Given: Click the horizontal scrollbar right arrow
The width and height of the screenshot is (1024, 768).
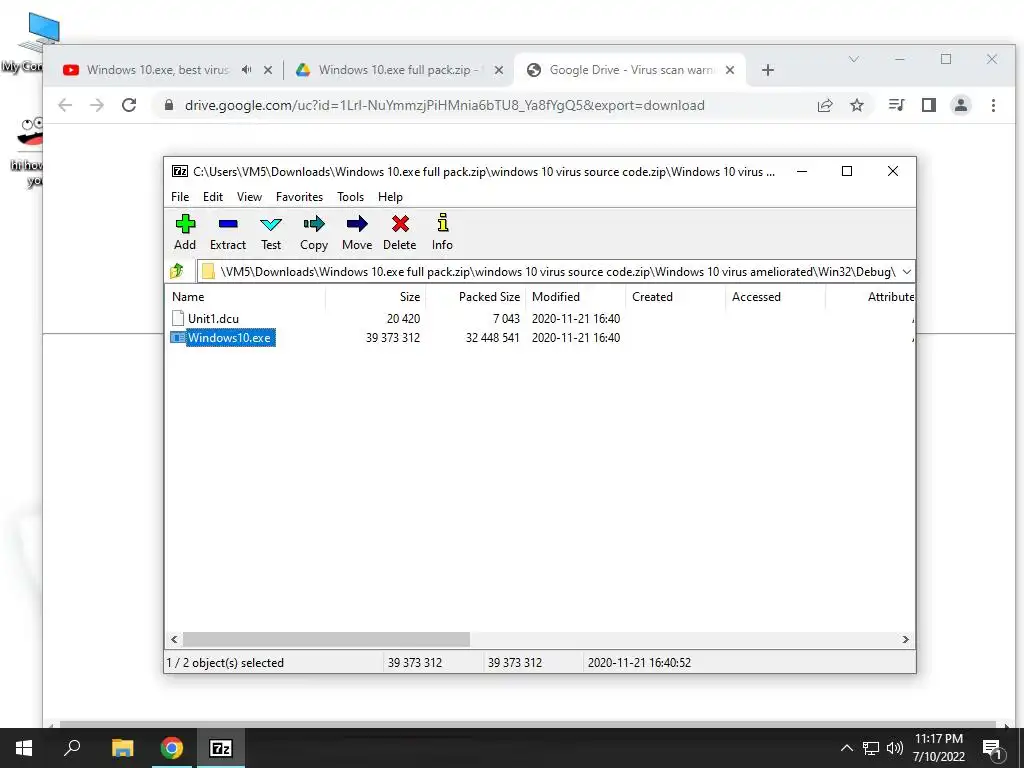Looking at the screenshot, I should [x=906, y=639].
